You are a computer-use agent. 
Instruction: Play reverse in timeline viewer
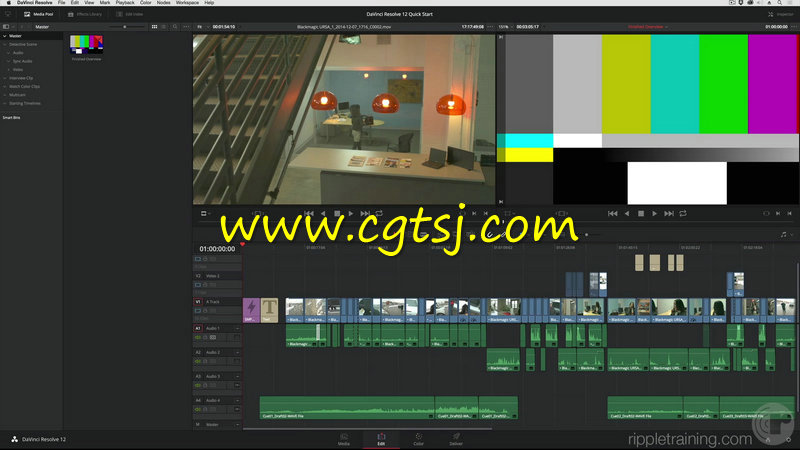click(627, 214)
